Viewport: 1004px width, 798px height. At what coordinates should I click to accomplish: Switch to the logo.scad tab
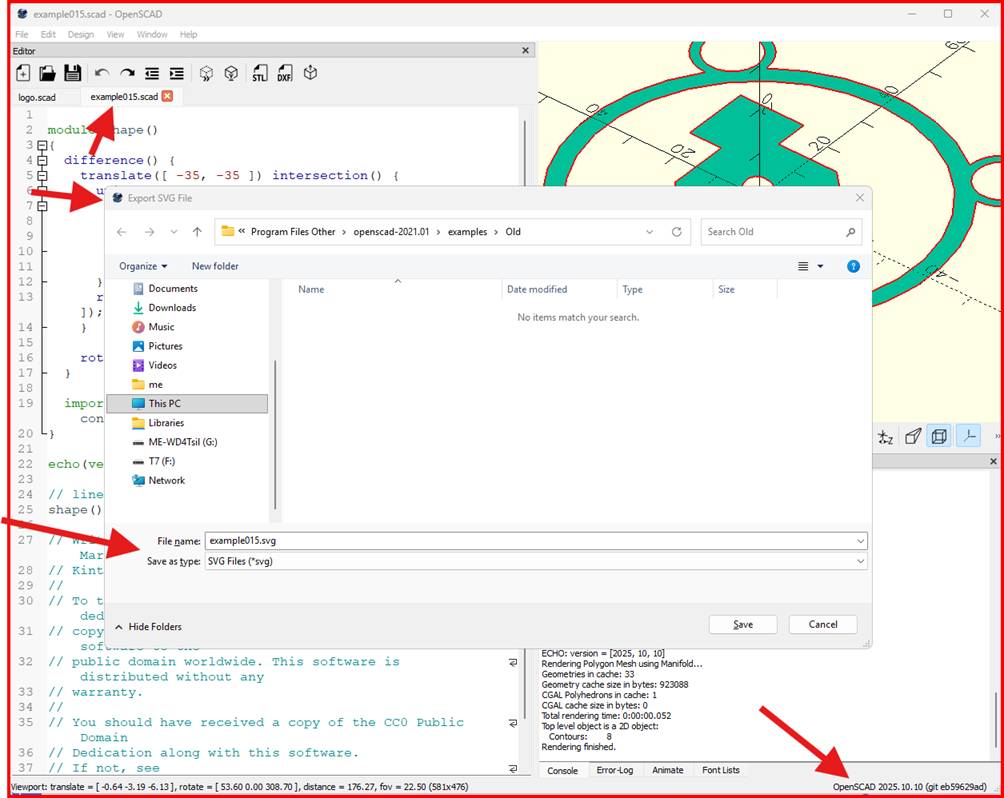coord(38,97)
